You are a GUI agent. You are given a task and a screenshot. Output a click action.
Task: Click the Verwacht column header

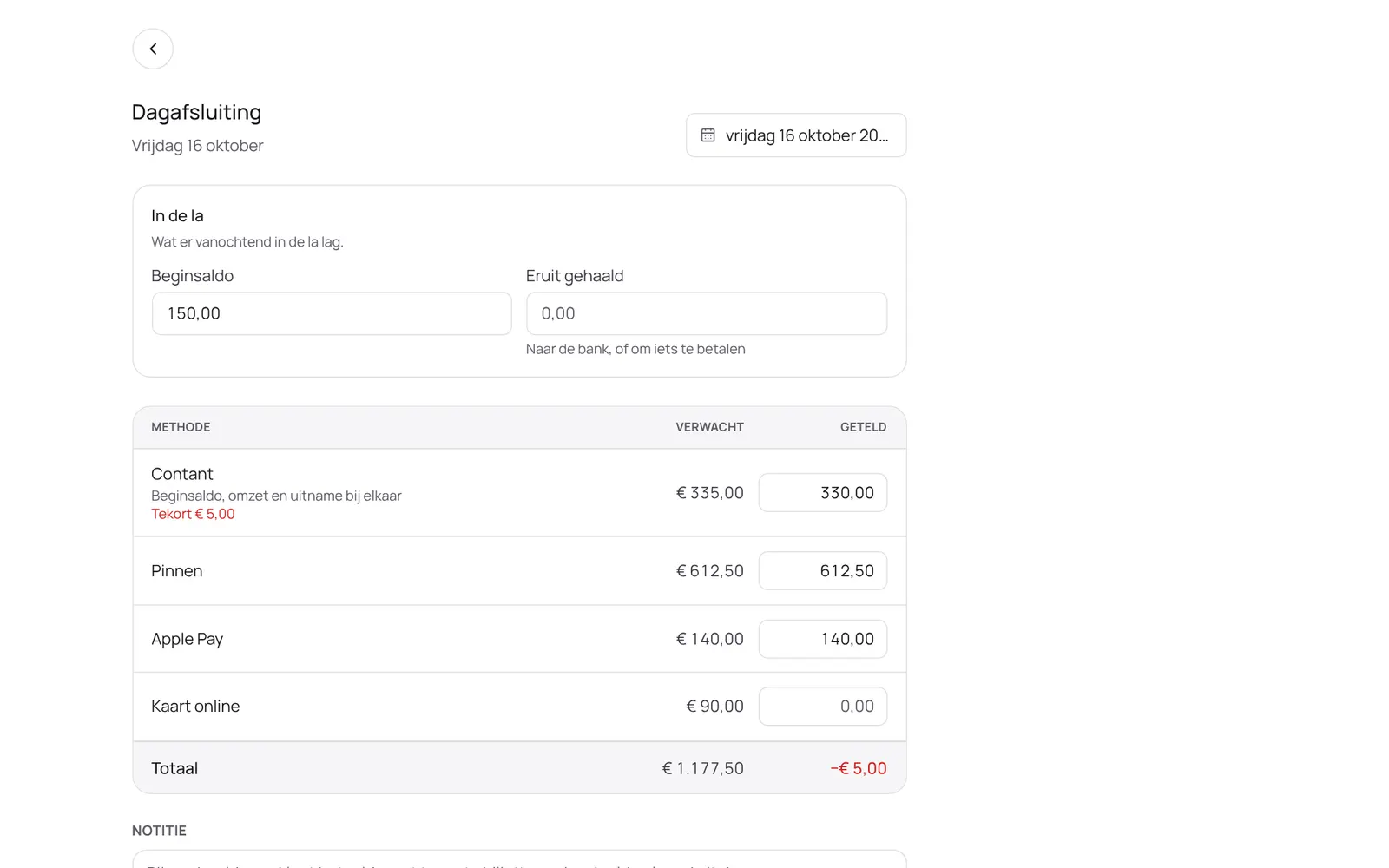click(710, 427)
